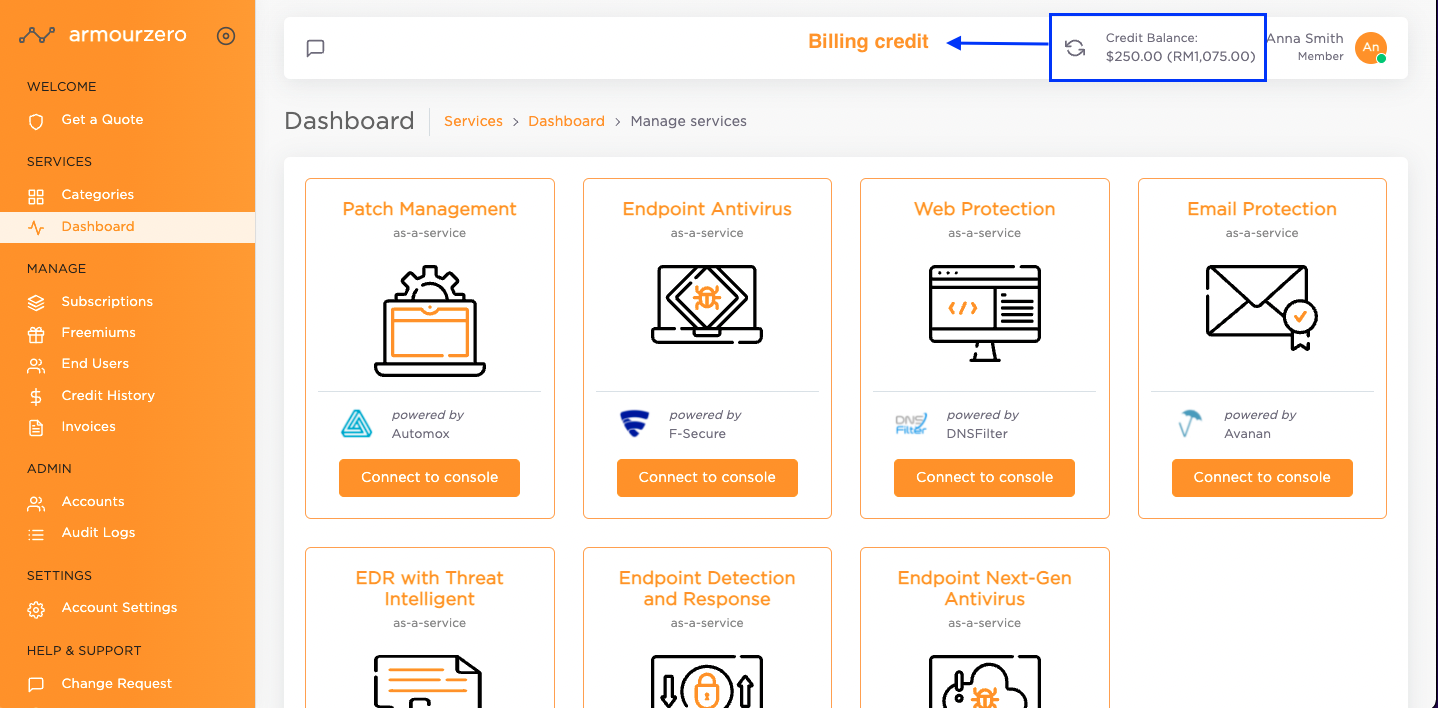Click the EDR with Threat Intelligent title
Viewport: 1438px width, 708px height.
click(x=430, y=589)
